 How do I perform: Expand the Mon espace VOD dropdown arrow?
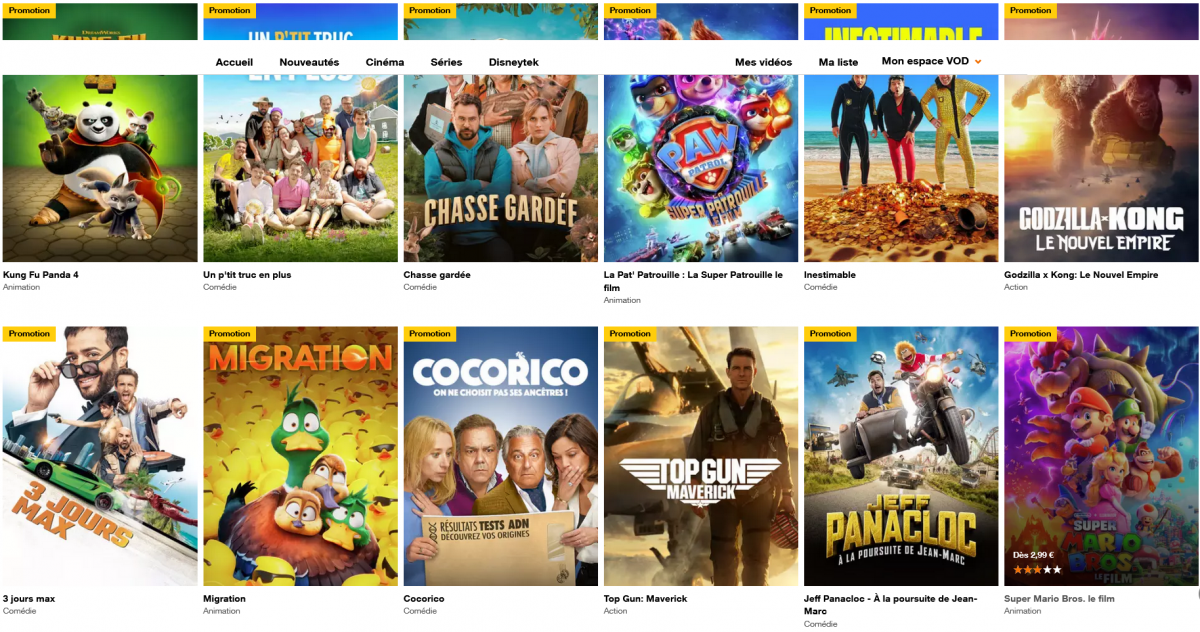[x=978, y=62]
